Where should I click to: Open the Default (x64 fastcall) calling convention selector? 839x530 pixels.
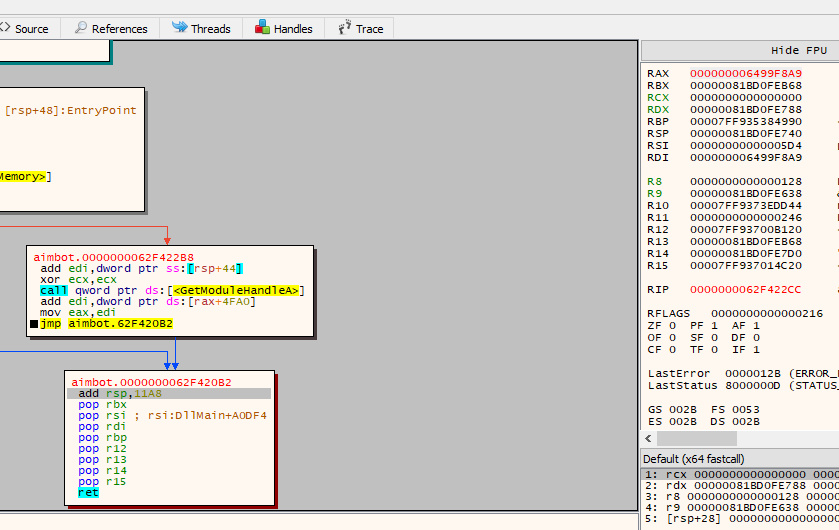(741, 459)
